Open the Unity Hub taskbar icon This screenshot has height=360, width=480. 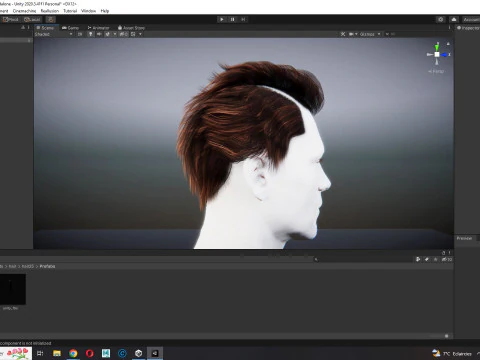click(139, 353)
